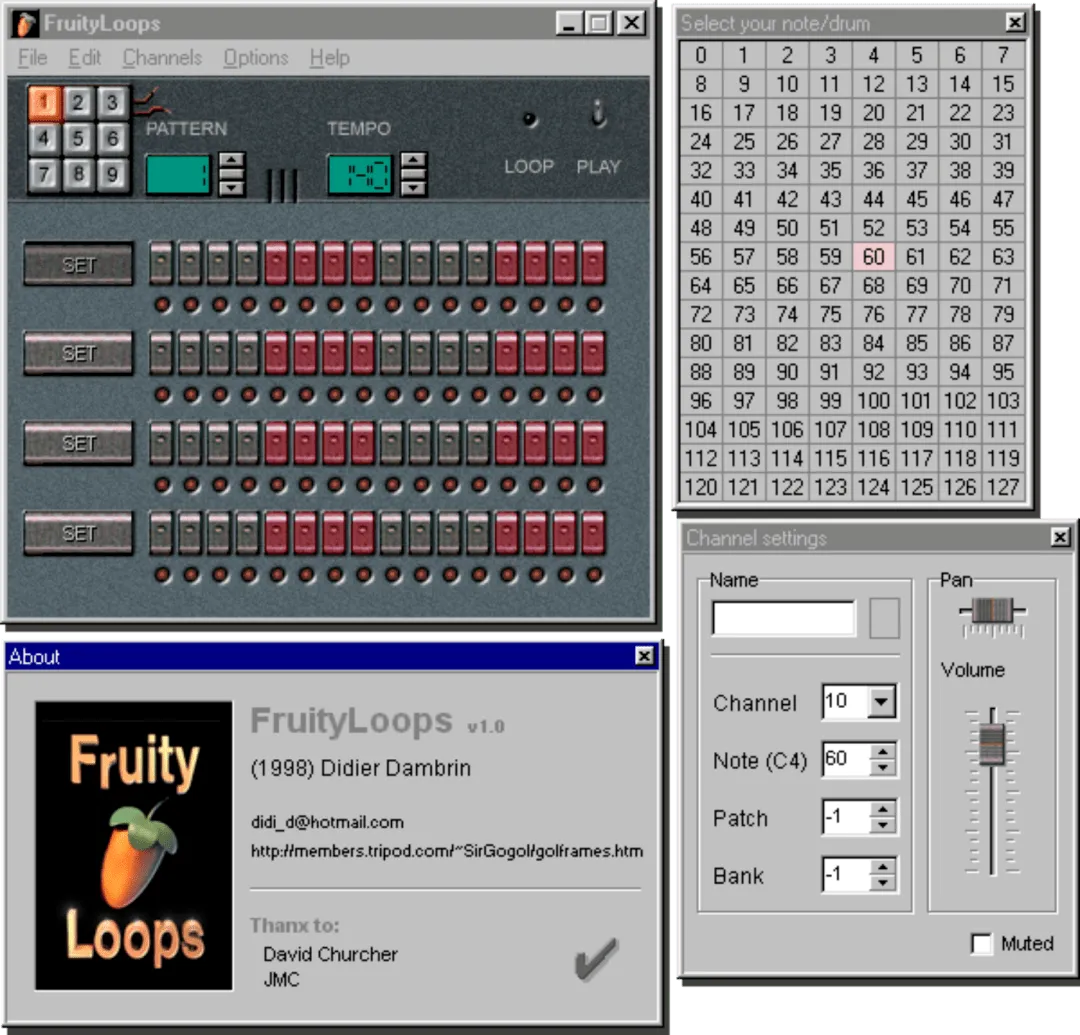Close the Channel settings window
Screen dimensions: 1080x1035
pyautogui.click(x=1061, y=537)
